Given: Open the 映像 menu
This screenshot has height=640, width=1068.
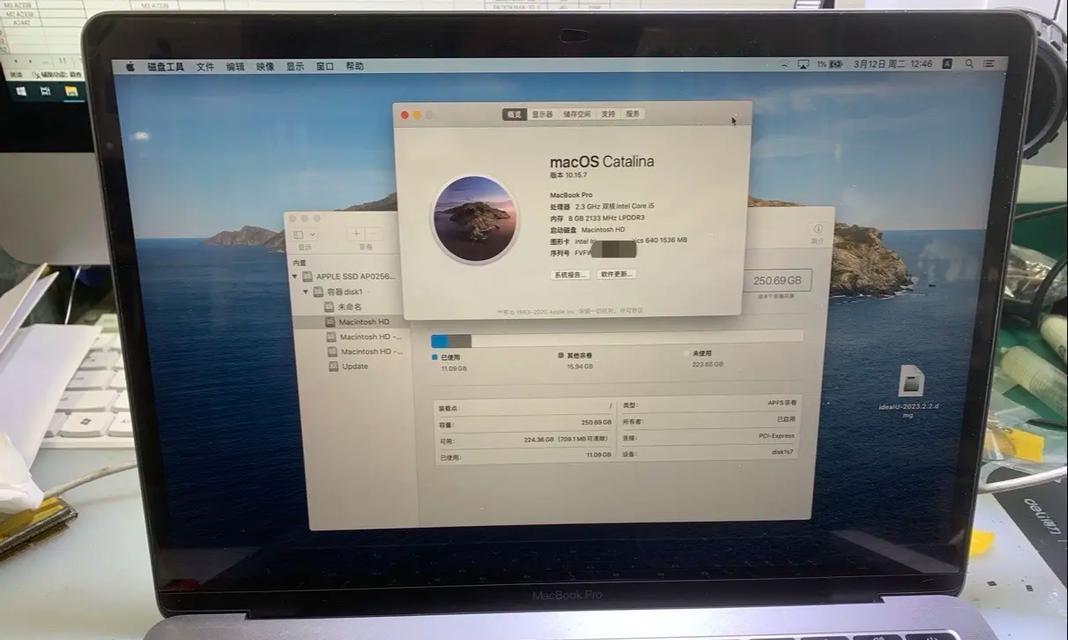Looking at the screenshot, I should (265, 67).
